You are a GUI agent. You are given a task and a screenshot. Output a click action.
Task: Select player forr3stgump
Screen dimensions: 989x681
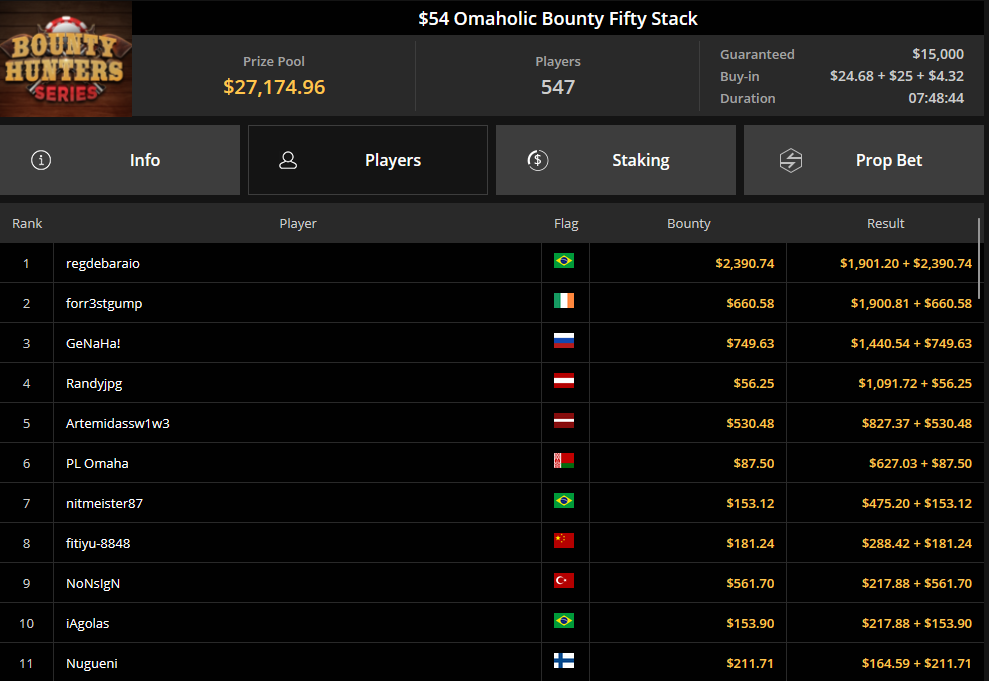[x=104, y=303]
